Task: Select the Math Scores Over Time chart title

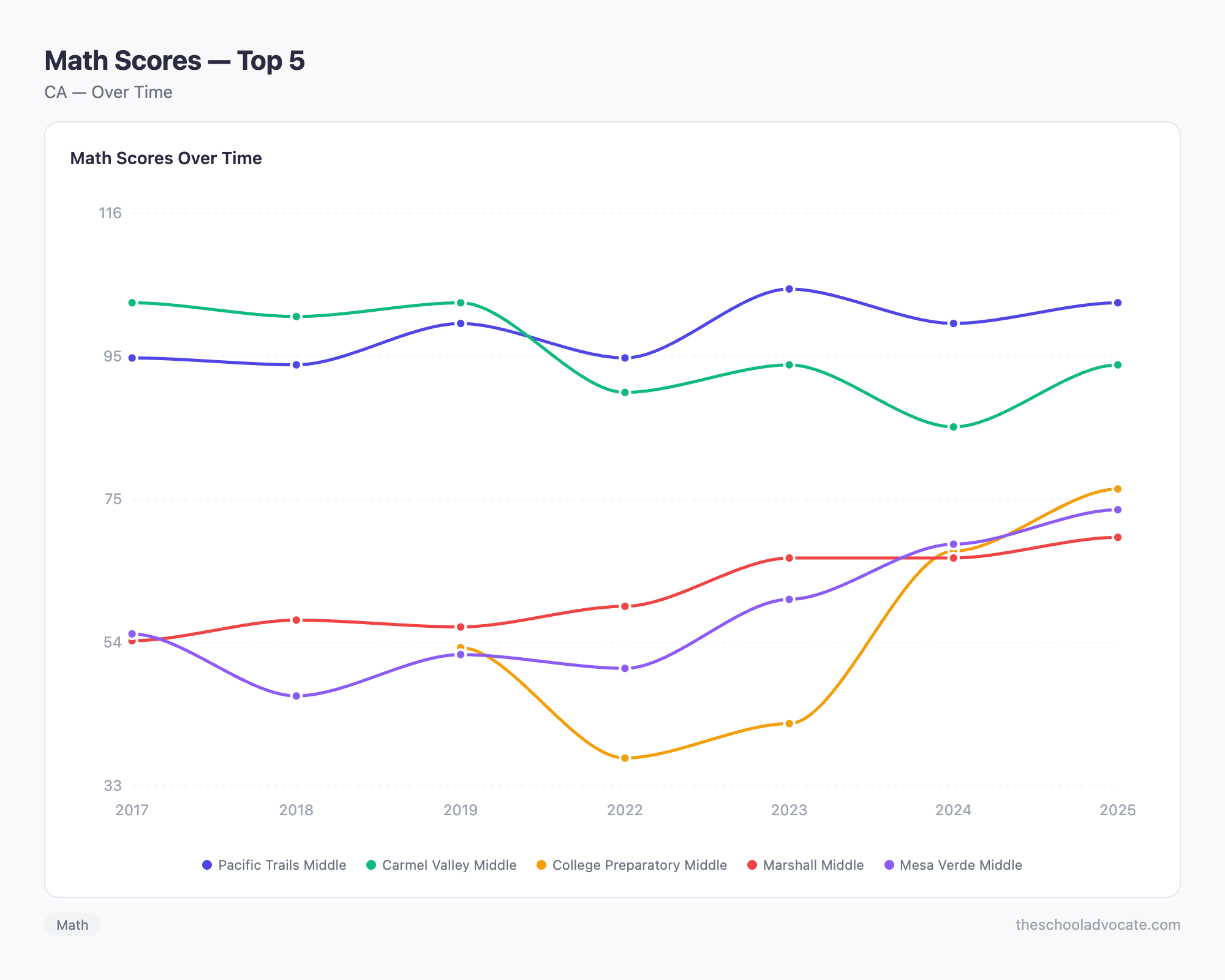Action: [166, 158]
